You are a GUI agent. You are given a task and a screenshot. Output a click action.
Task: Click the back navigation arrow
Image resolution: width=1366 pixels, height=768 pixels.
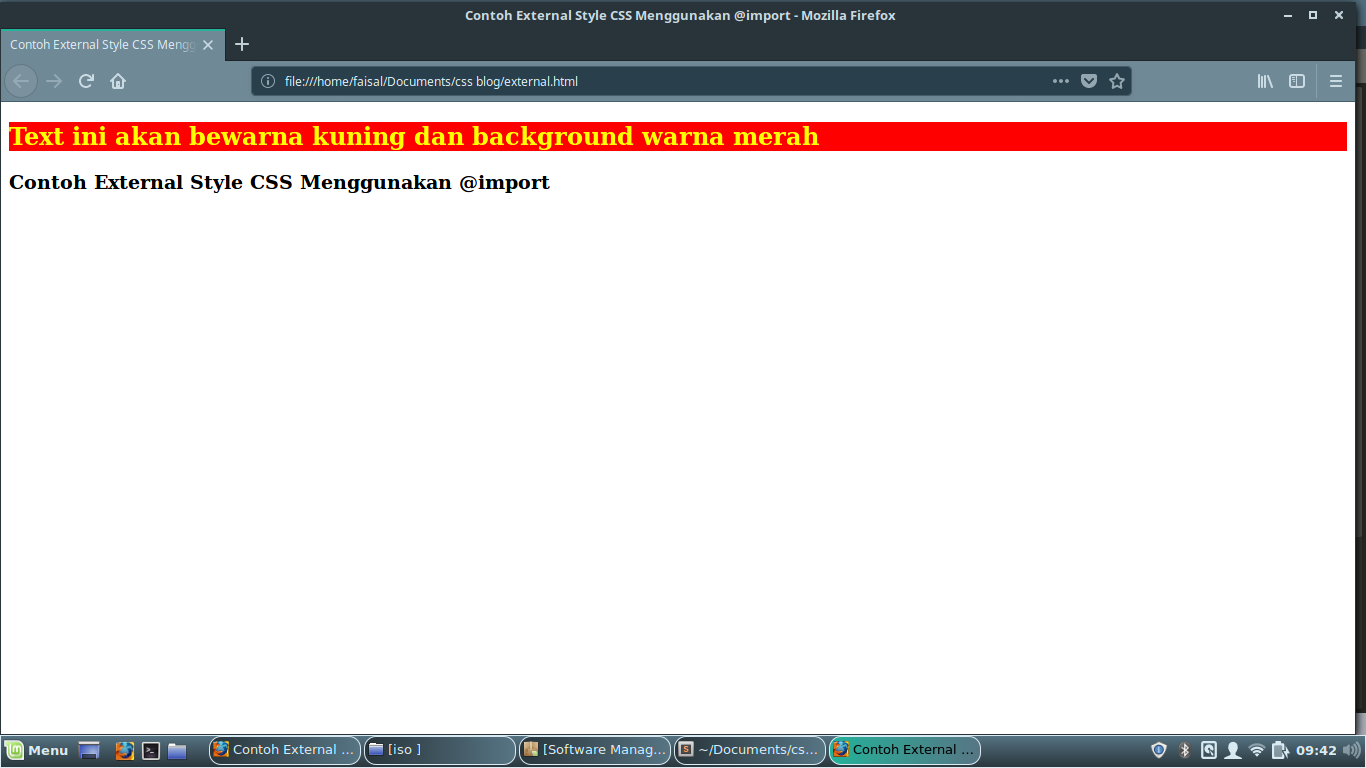coord(20,81)
